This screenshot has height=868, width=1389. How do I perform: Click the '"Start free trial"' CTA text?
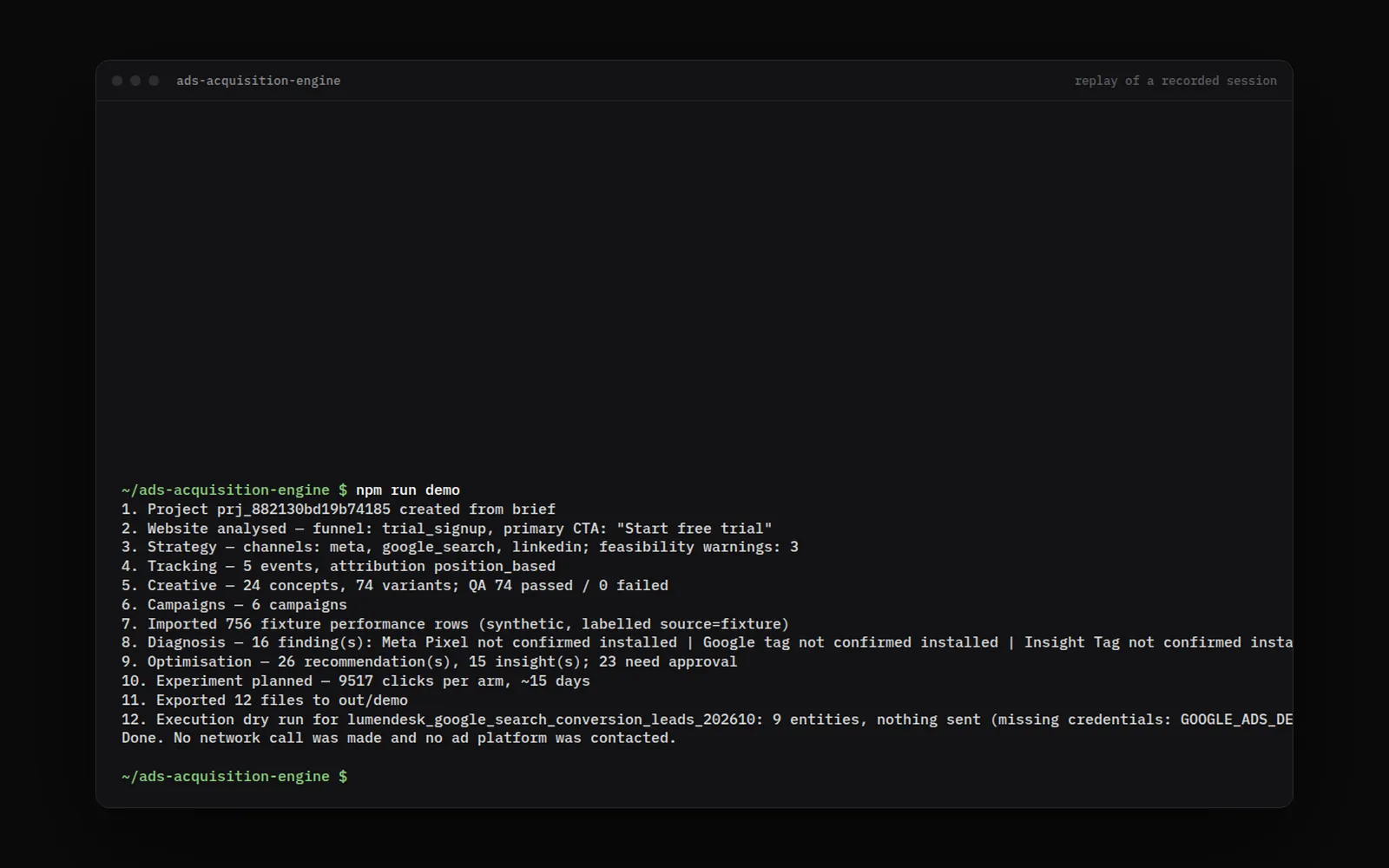(694, 529)
